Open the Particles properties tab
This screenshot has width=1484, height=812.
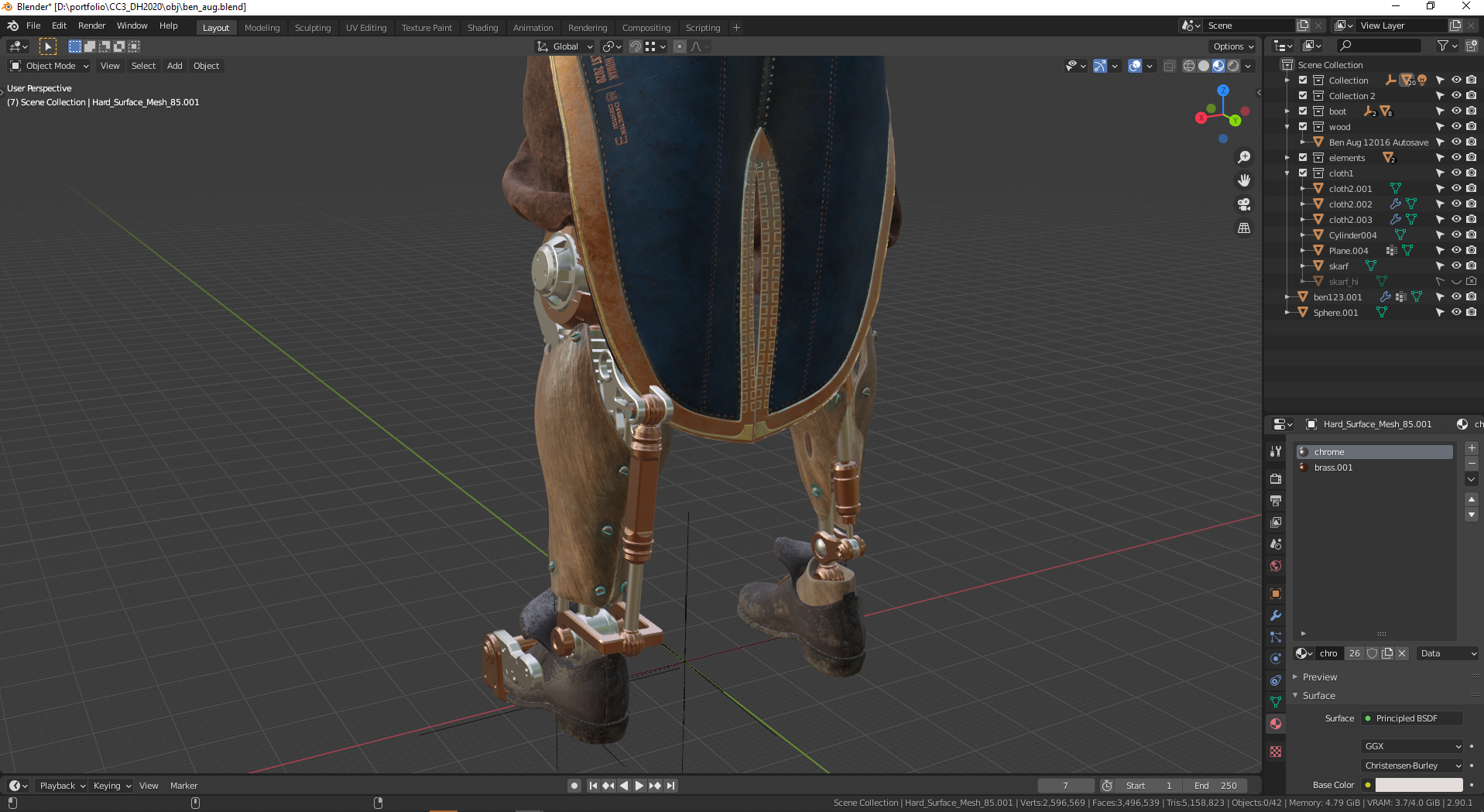click(x=1276, y=637)
